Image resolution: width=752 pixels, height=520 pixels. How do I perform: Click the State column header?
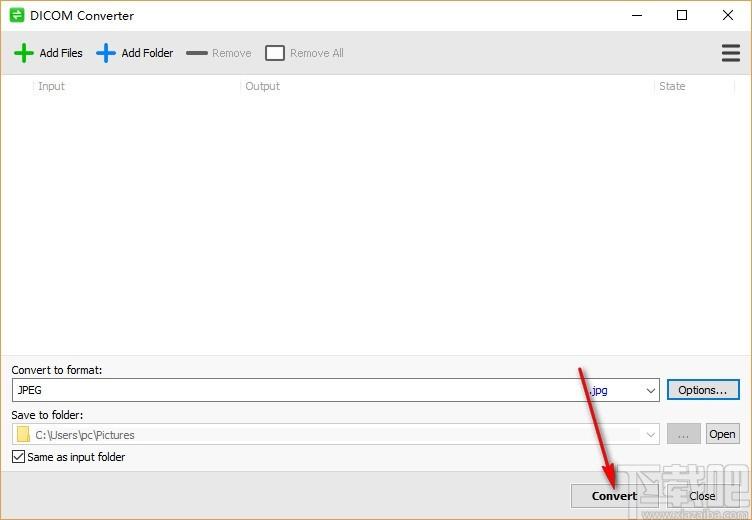pos(672,86)
